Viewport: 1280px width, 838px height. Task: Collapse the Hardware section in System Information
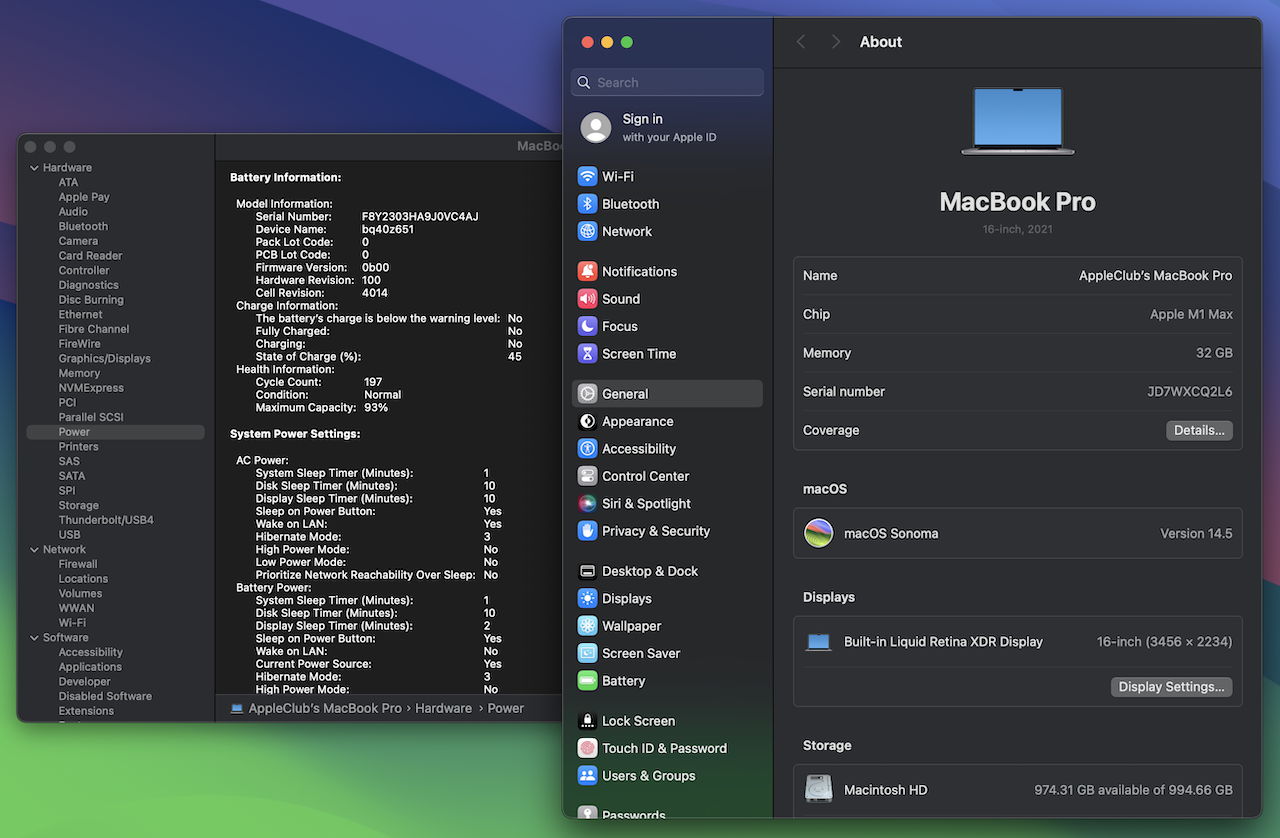[34, 168]
